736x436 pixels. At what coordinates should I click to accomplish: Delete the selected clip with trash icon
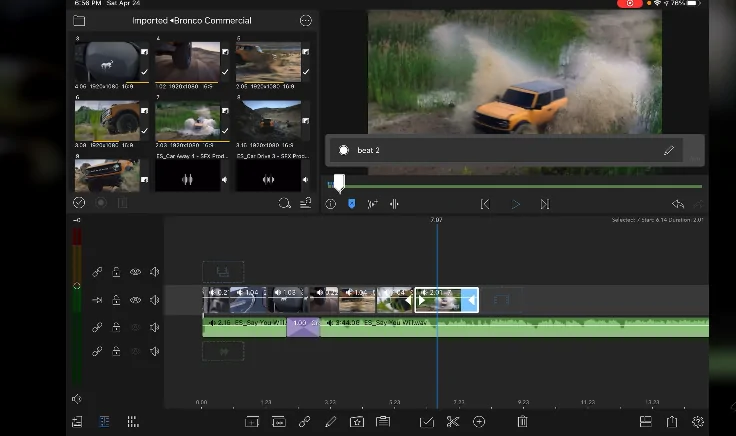(522, 422)
